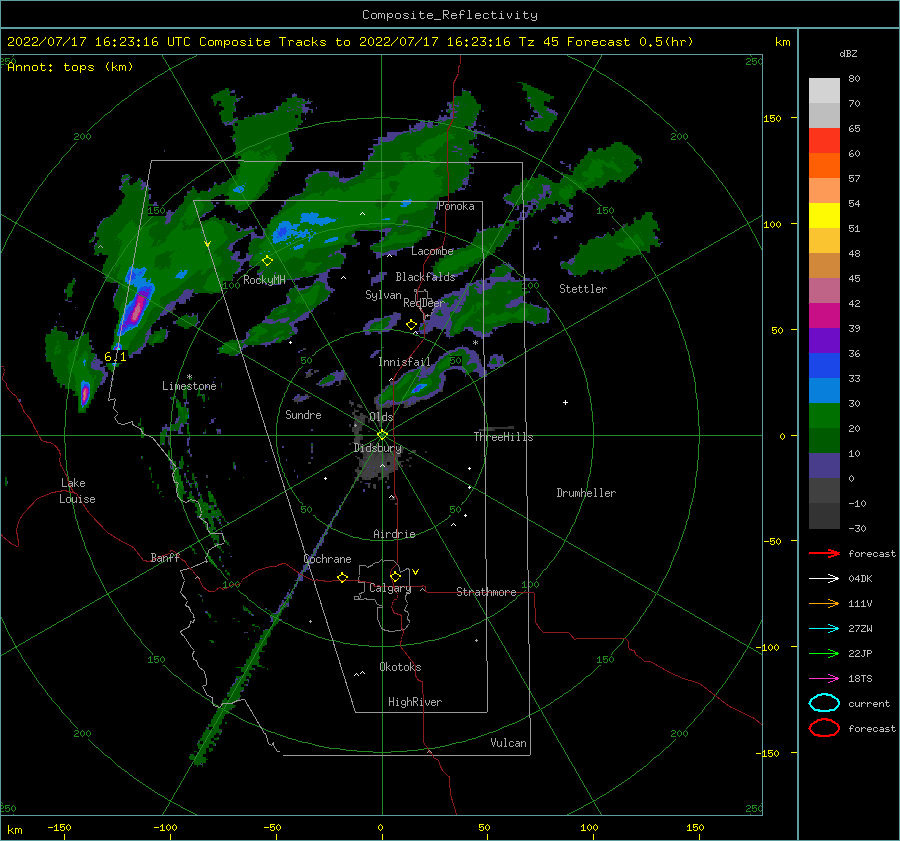Click the Lacombe town label
The height and width of the screenshot is (841, 900).
432,251
